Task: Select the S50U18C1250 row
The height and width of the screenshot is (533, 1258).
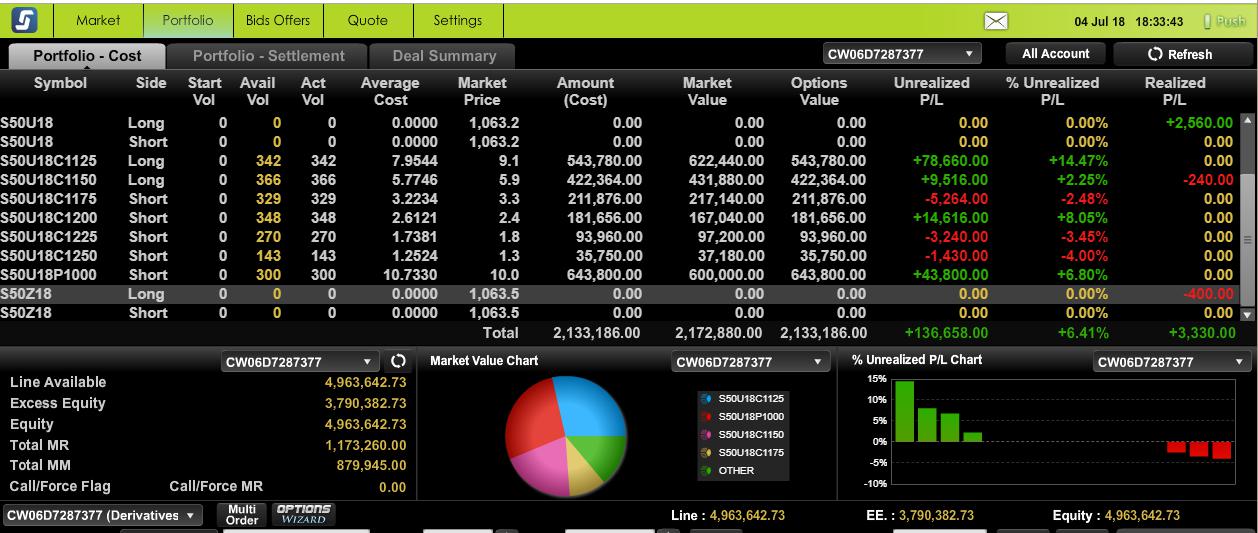Action: point(619,256)
